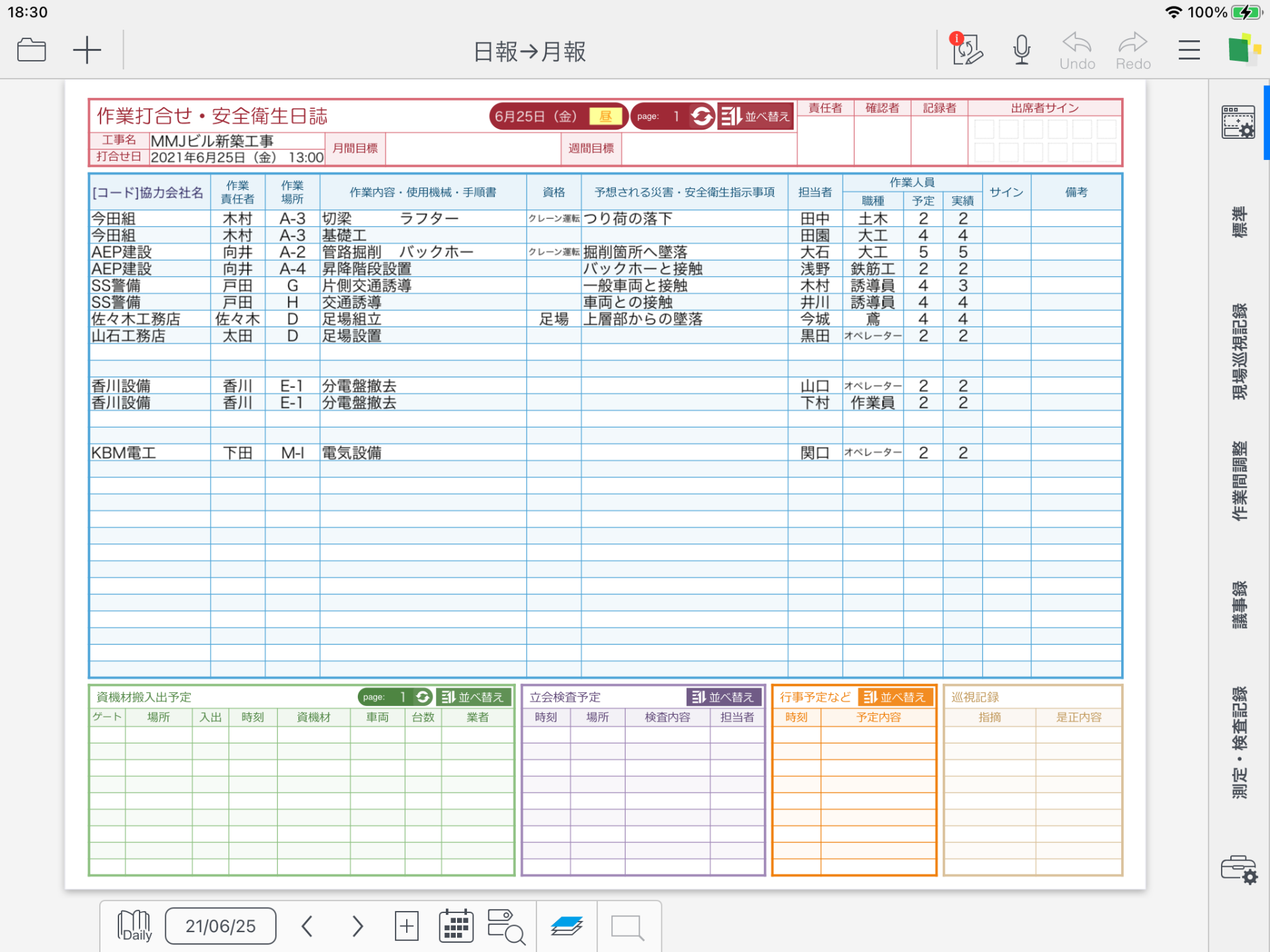
Task: Tap the date field showing 21/06/25
Action: 220,926
